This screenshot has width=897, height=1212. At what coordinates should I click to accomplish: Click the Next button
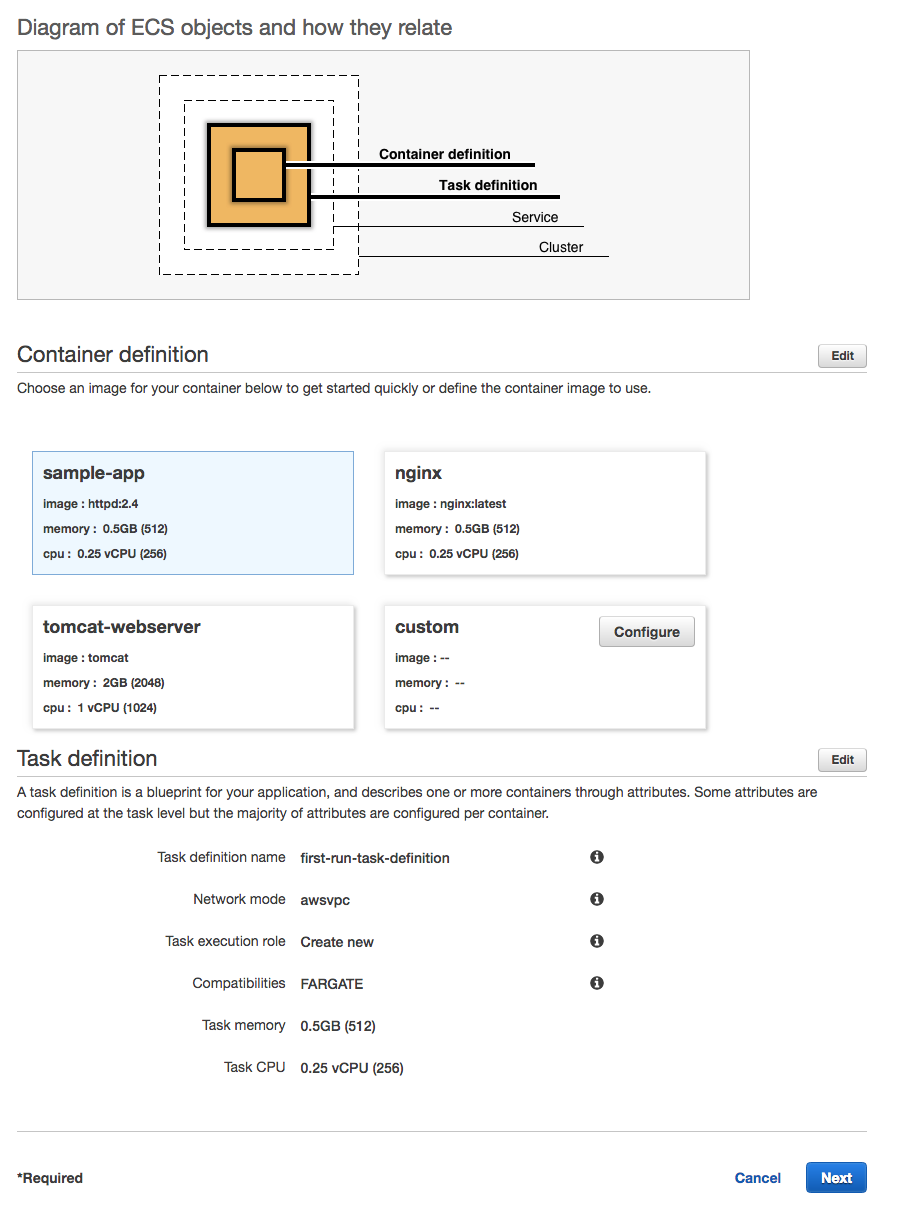click(836, 1177)
